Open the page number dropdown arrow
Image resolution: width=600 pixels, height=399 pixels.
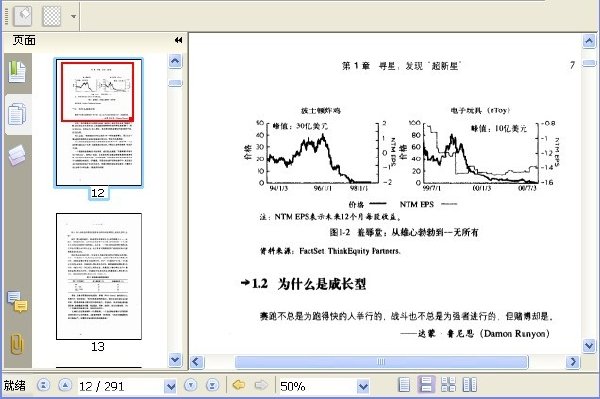coord(171,386)
